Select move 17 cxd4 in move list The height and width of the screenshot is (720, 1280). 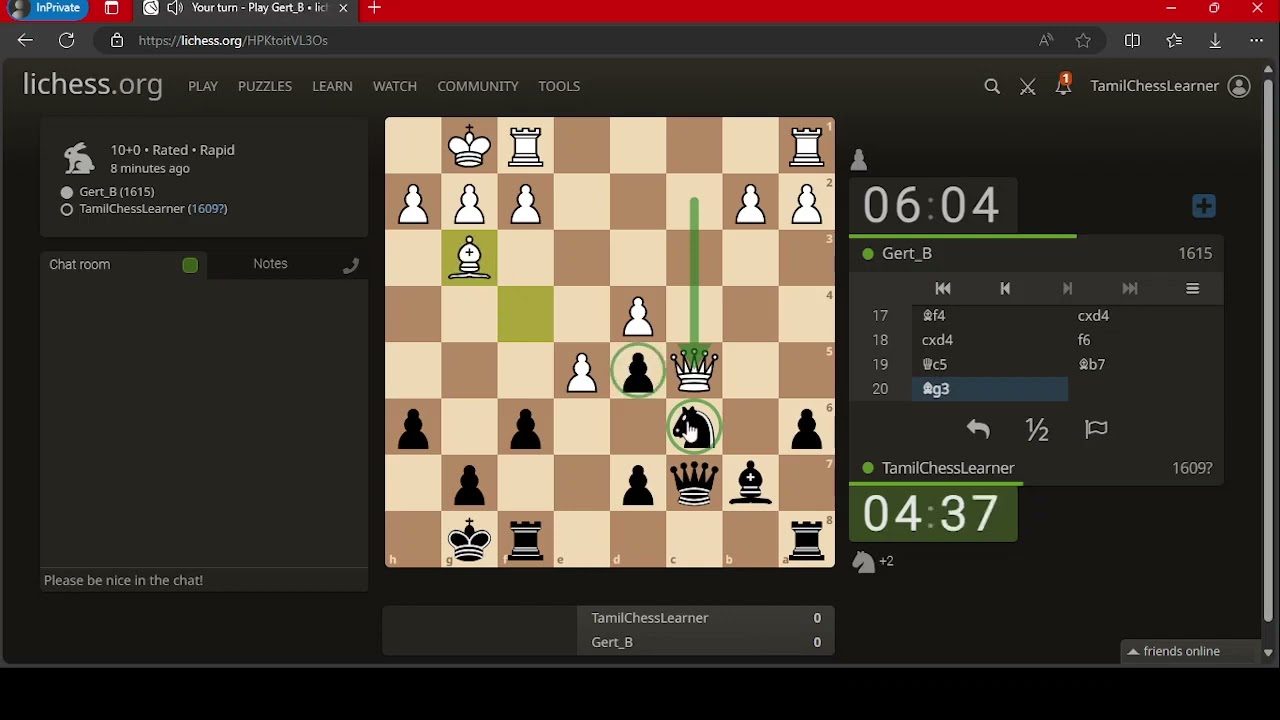click(x=1145, y=316)
